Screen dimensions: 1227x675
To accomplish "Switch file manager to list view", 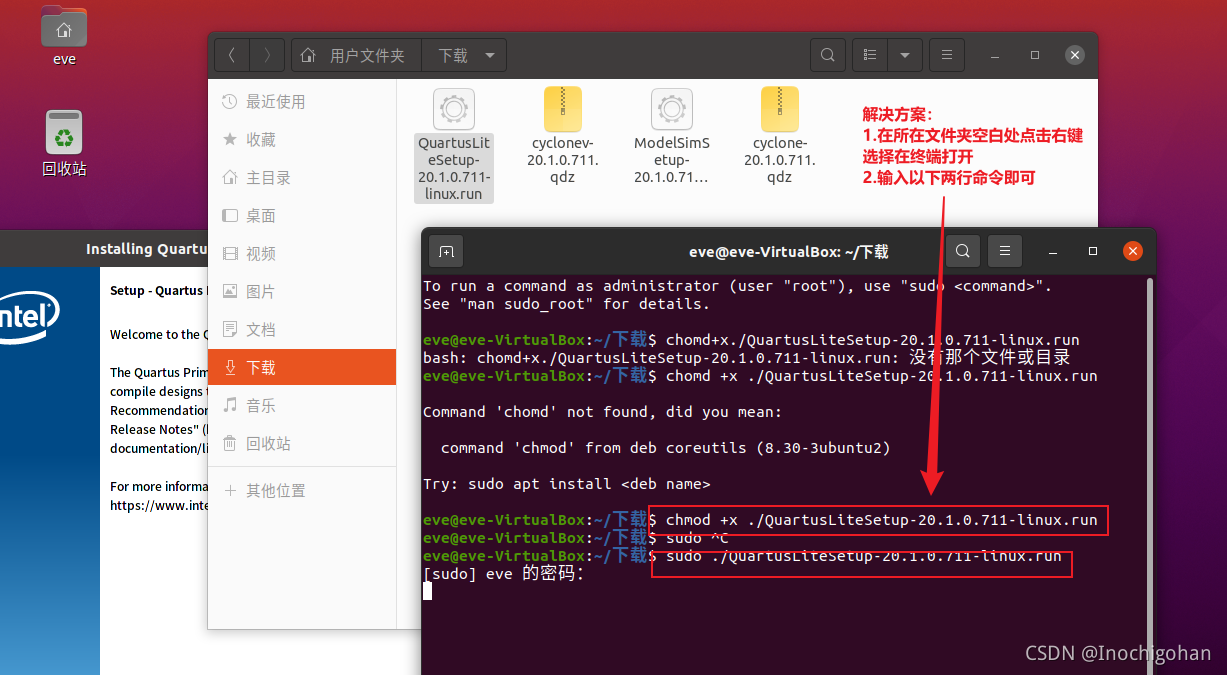I will pos(870,55).
